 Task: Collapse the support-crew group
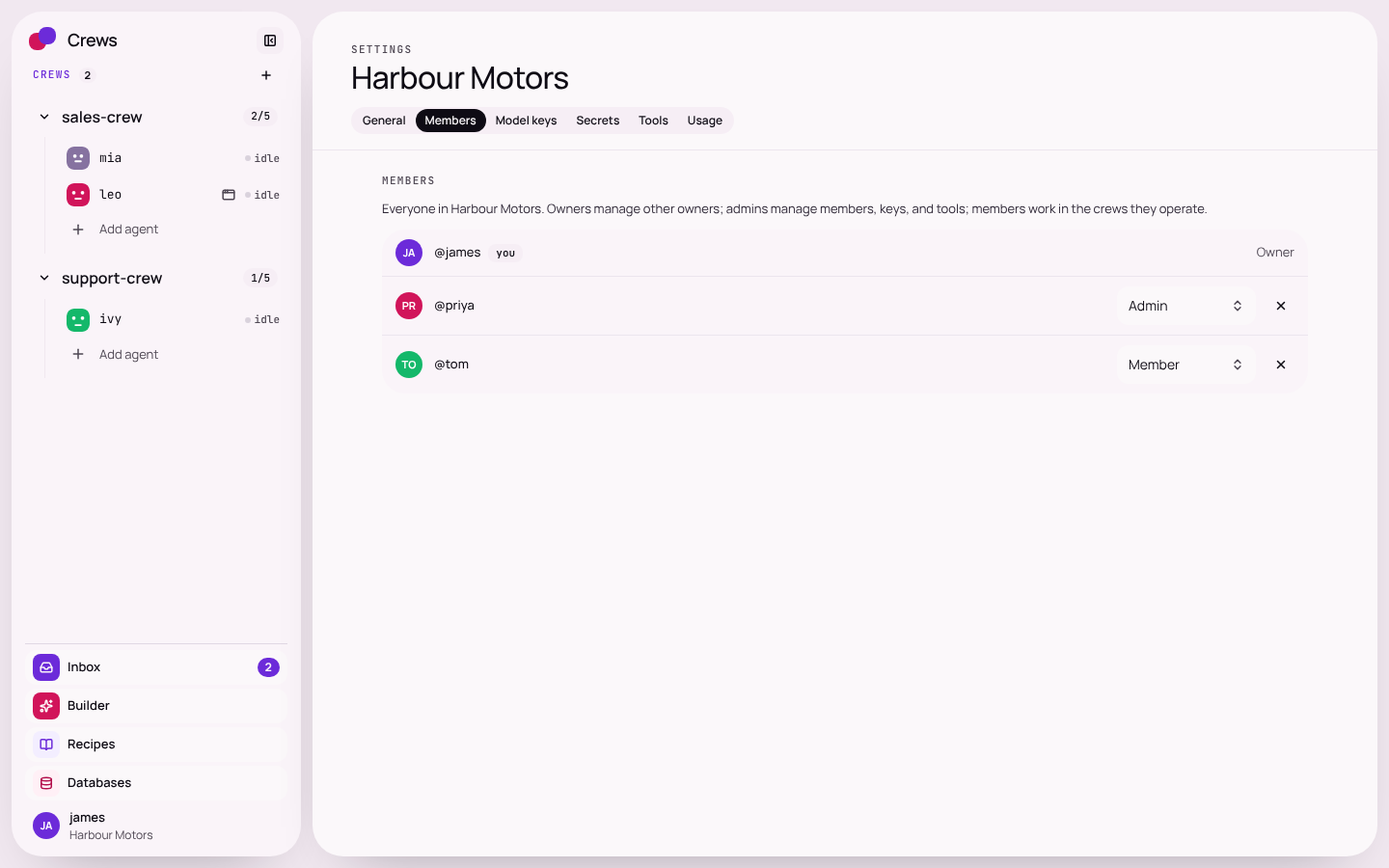[44, 278]
